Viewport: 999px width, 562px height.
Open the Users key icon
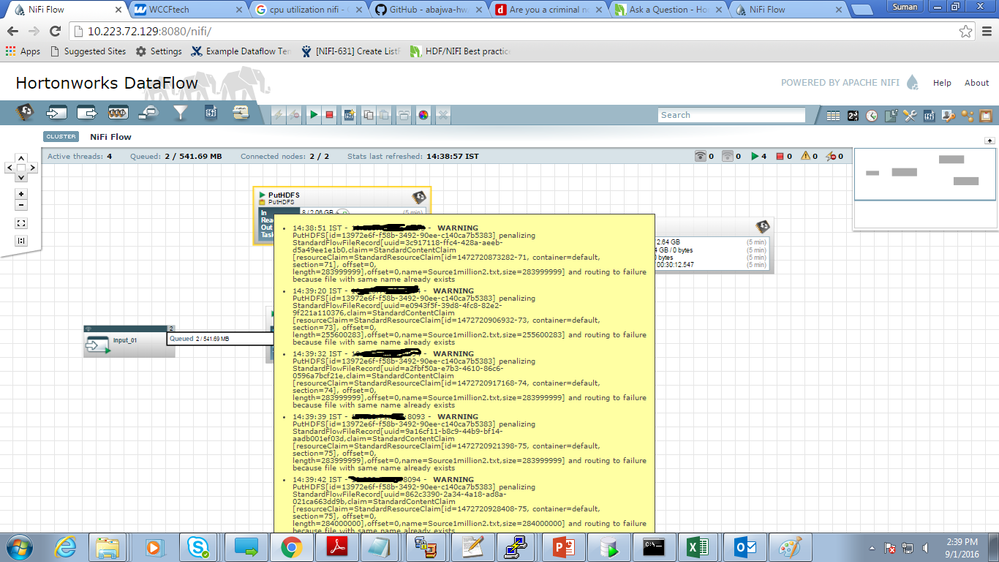948,115
